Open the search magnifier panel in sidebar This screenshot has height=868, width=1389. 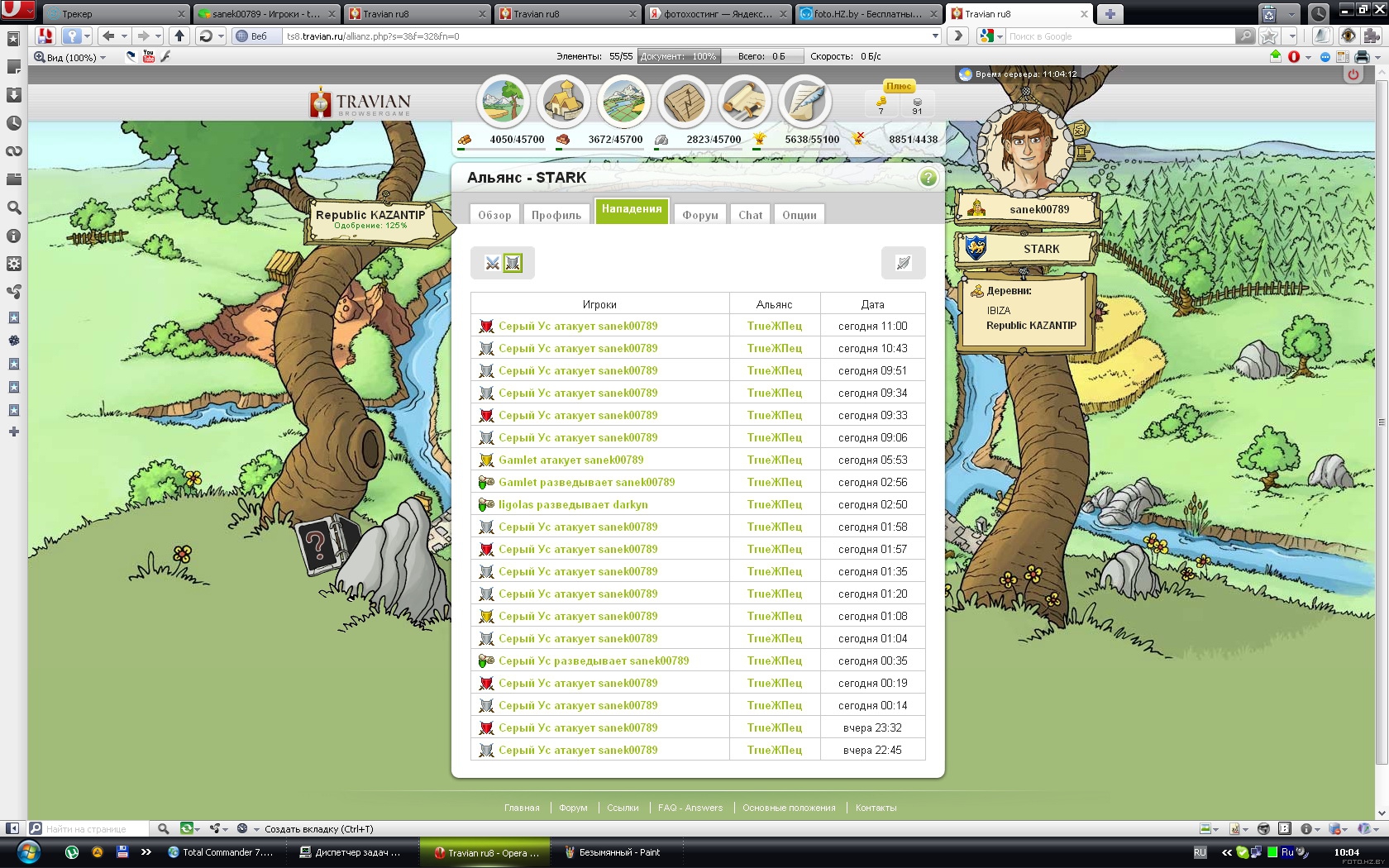tap(13, 207)
